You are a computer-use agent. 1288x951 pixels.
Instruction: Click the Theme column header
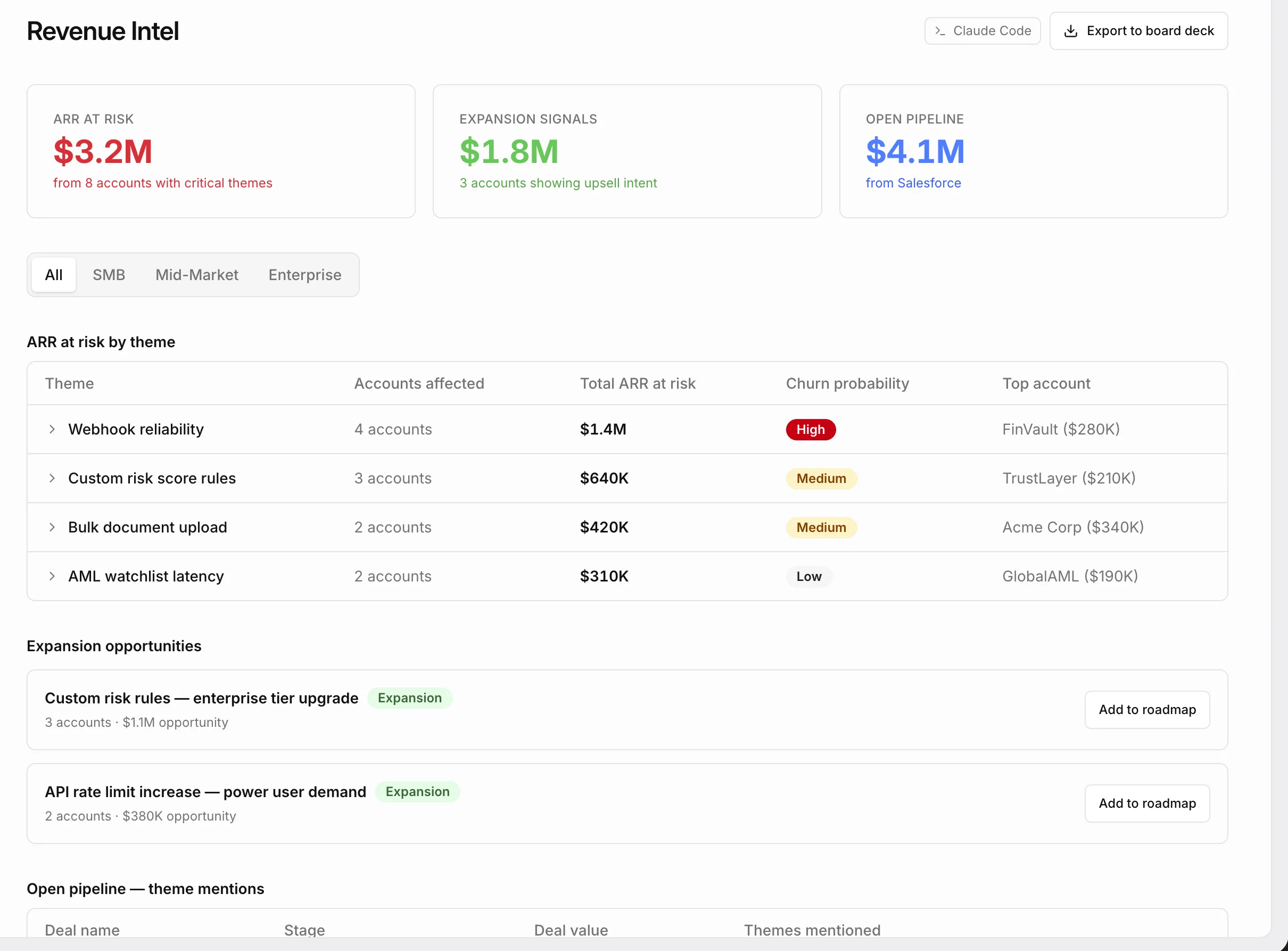(70, 384)
